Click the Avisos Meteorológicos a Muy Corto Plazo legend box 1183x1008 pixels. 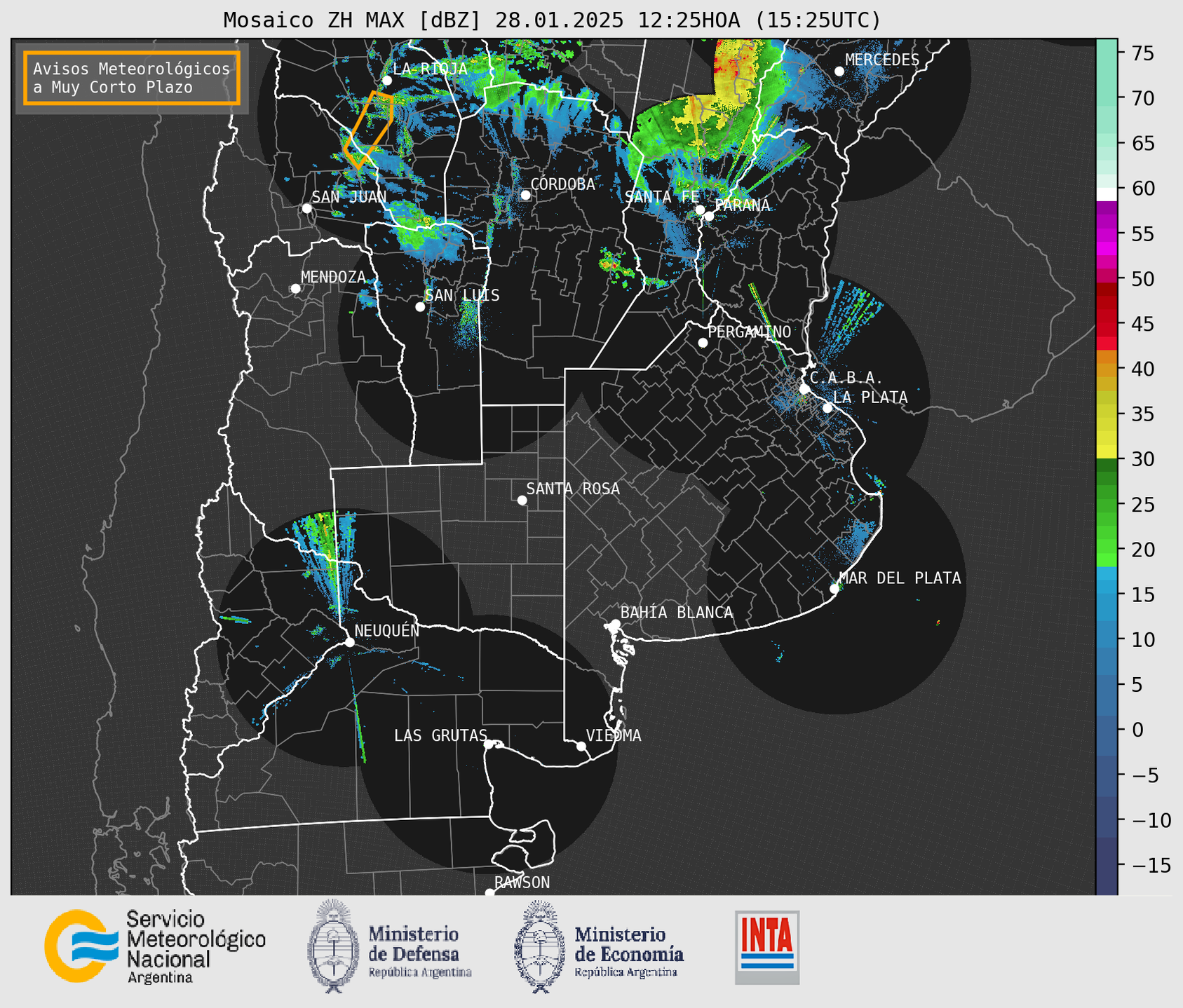point(132,78)
